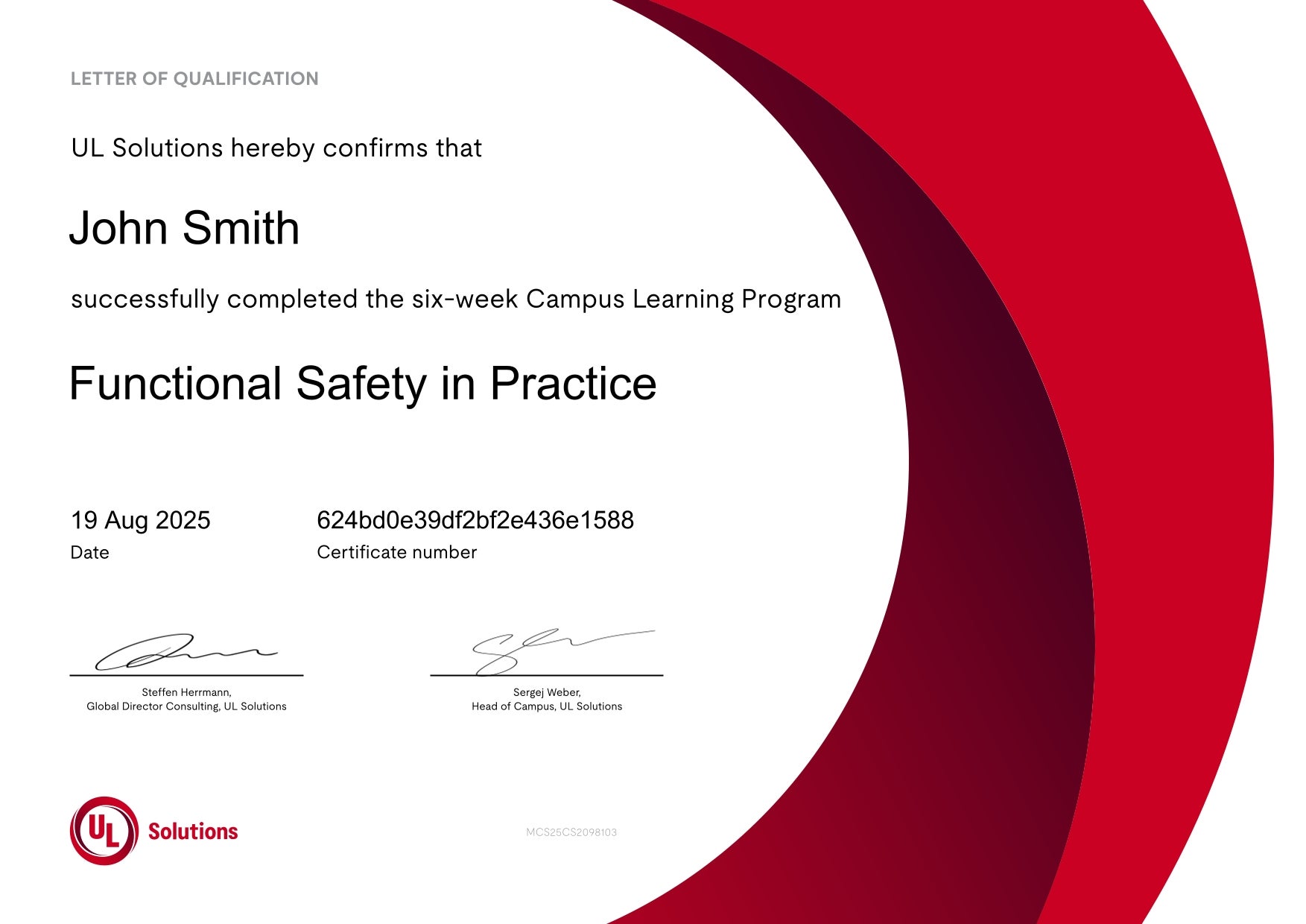The height and width of the screenshot is (924, 1306).
Task: Click the small code MCS25CS2098103
Action: (x=571, y=832)
